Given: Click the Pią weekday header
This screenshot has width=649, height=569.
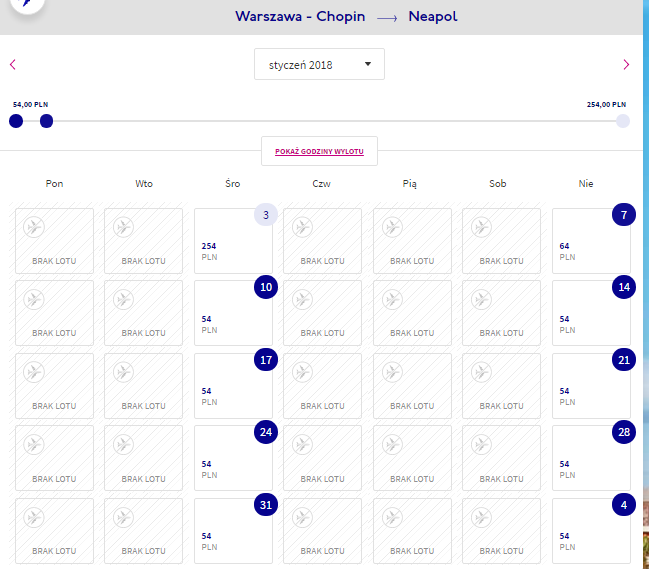Looking at the screenshot, I should pyautogui.click(x=409, y=183).
